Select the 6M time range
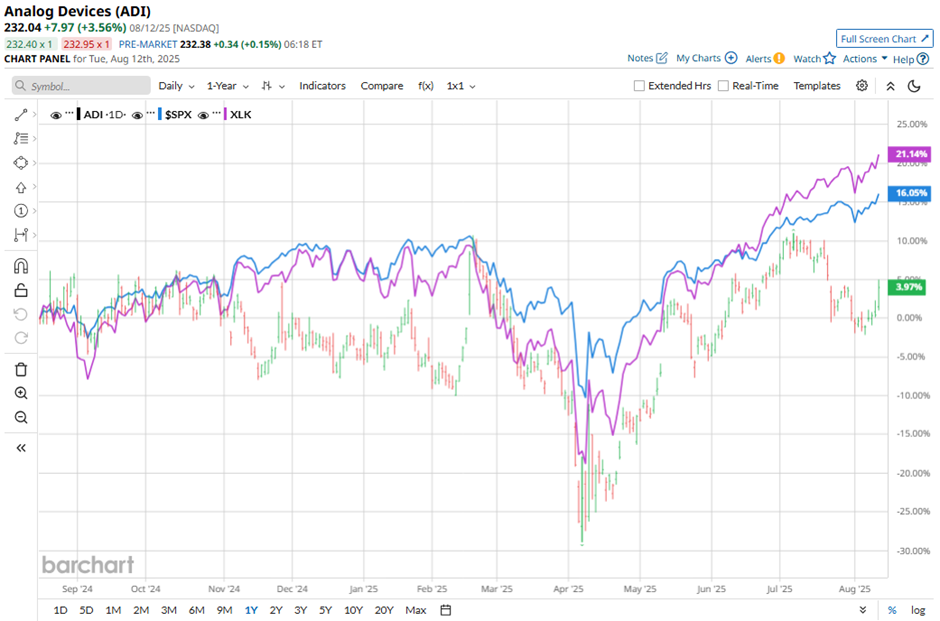 click(x=197, y=610)
